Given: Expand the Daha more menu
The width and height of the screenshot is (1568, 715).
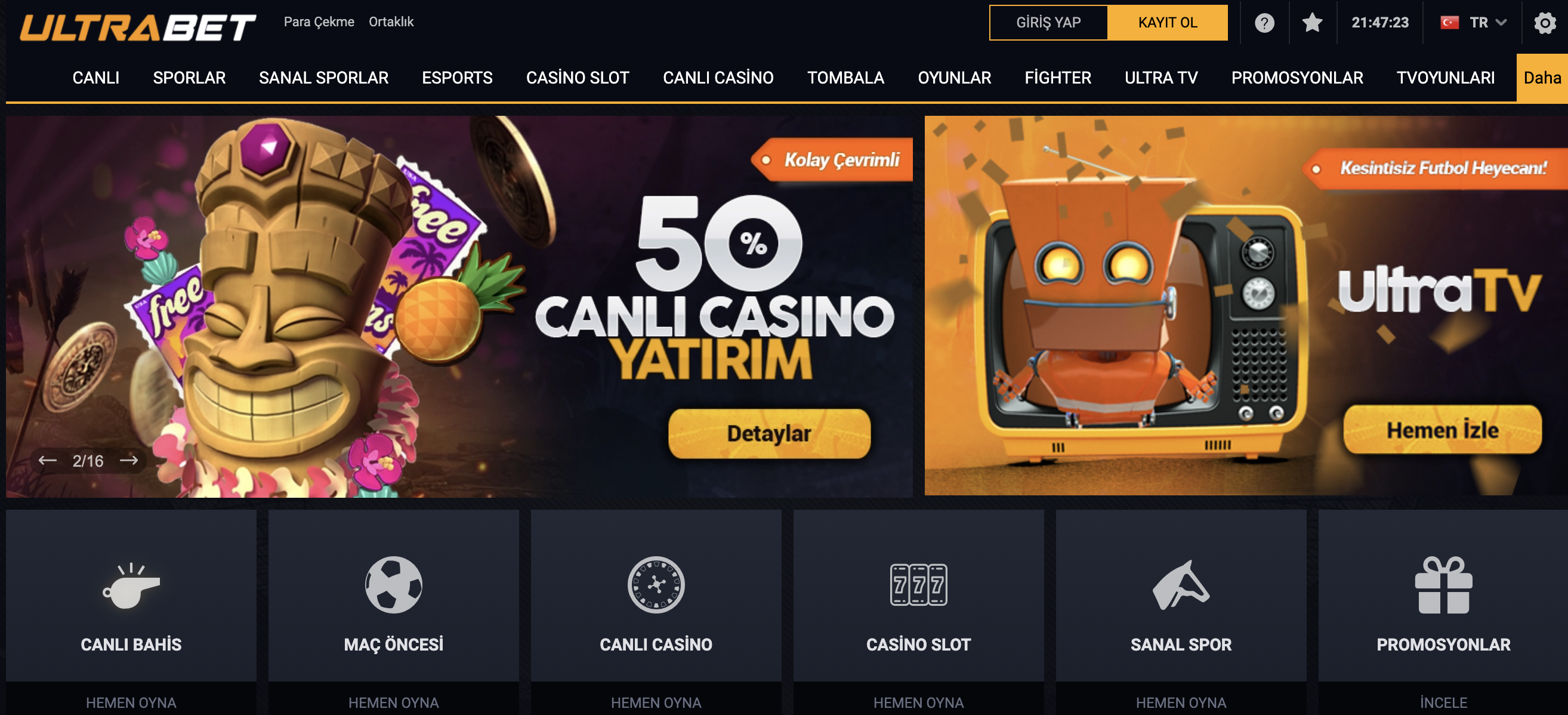Looking at the screenshot, I should [1542, 78].
